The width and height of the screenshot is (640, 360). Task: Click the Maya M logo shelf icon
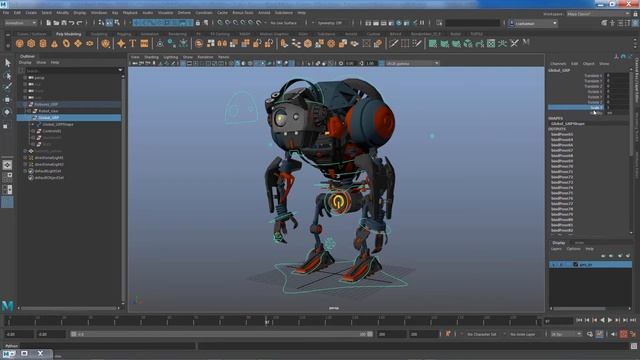526,42
